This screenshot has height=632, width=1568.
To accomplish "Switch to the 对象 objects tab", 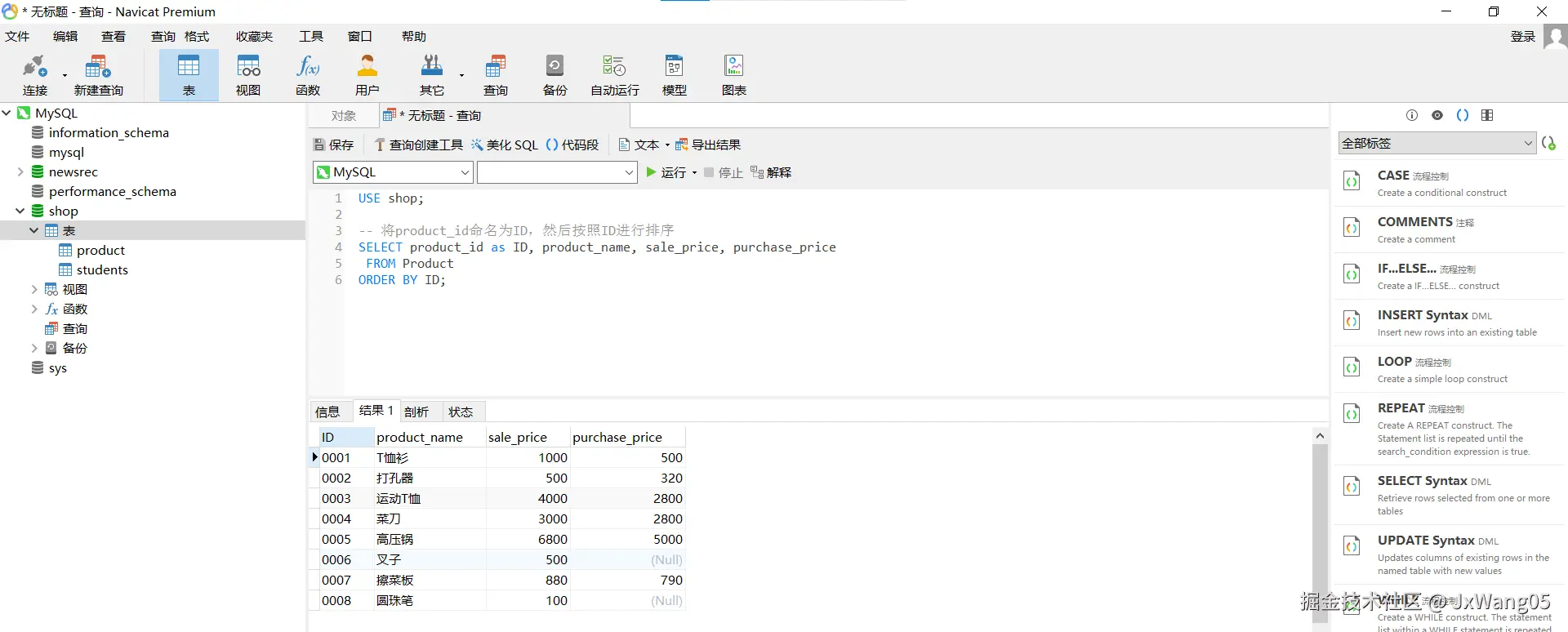I will [344, 116].
